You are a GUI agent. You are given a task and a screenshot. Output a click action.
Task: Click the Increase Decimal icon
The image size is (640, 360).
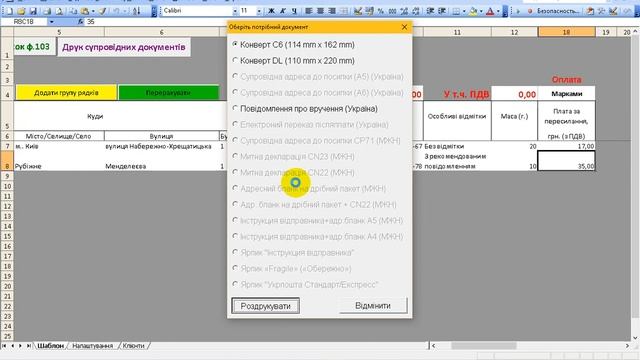point(404,11)
